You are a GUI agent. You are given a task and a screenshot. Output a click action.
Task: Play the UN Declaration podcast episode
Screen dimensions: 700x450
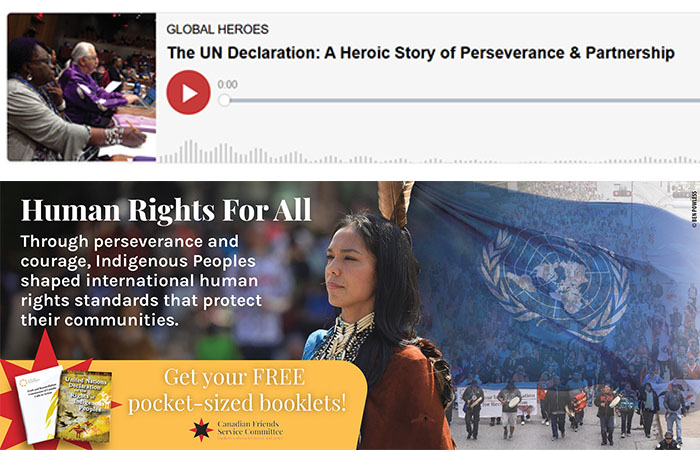tap(188, 92)
